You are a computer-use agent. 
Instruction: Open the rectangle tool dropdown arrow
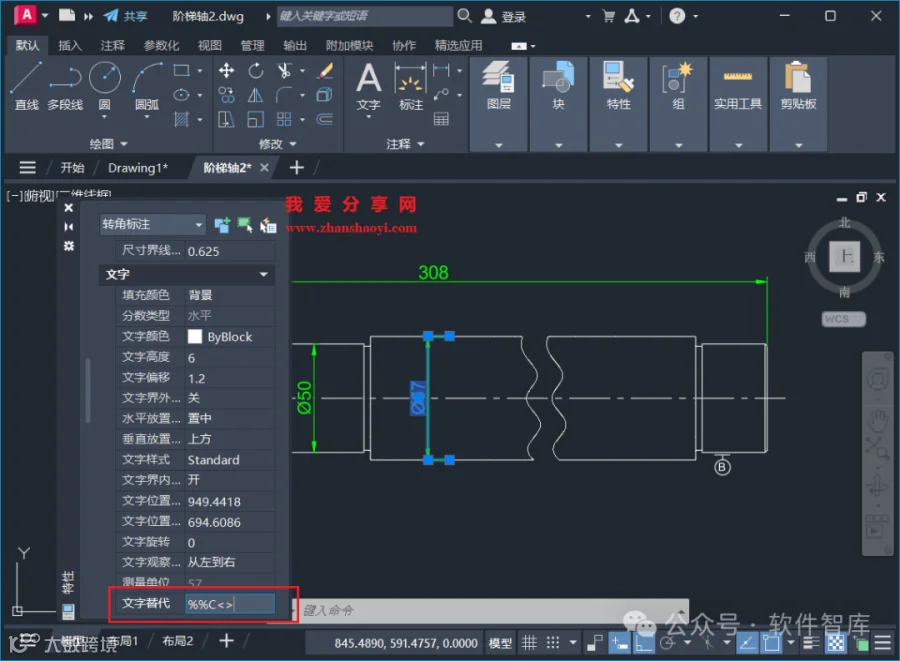click(x=200, y=71)
